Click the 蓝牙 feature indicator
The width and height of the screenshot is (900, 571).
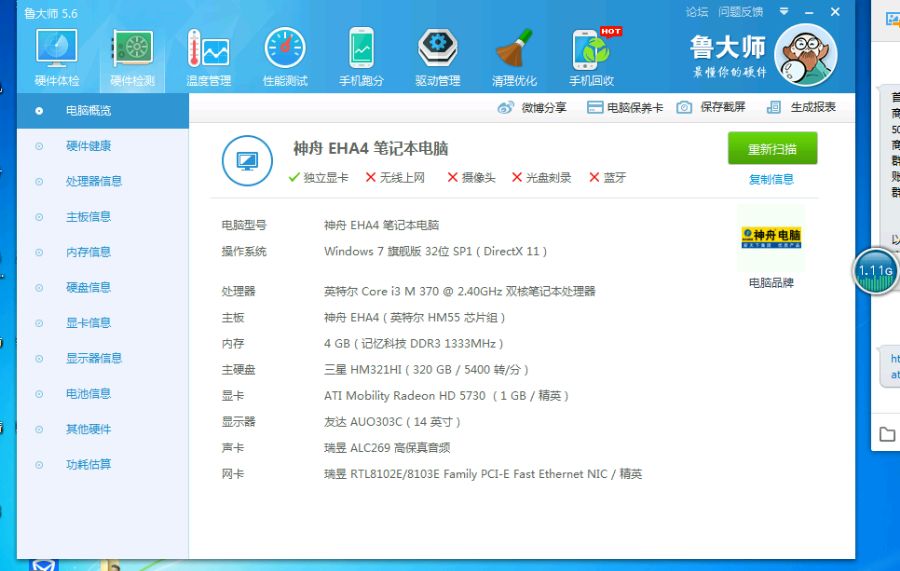(607, 178)
